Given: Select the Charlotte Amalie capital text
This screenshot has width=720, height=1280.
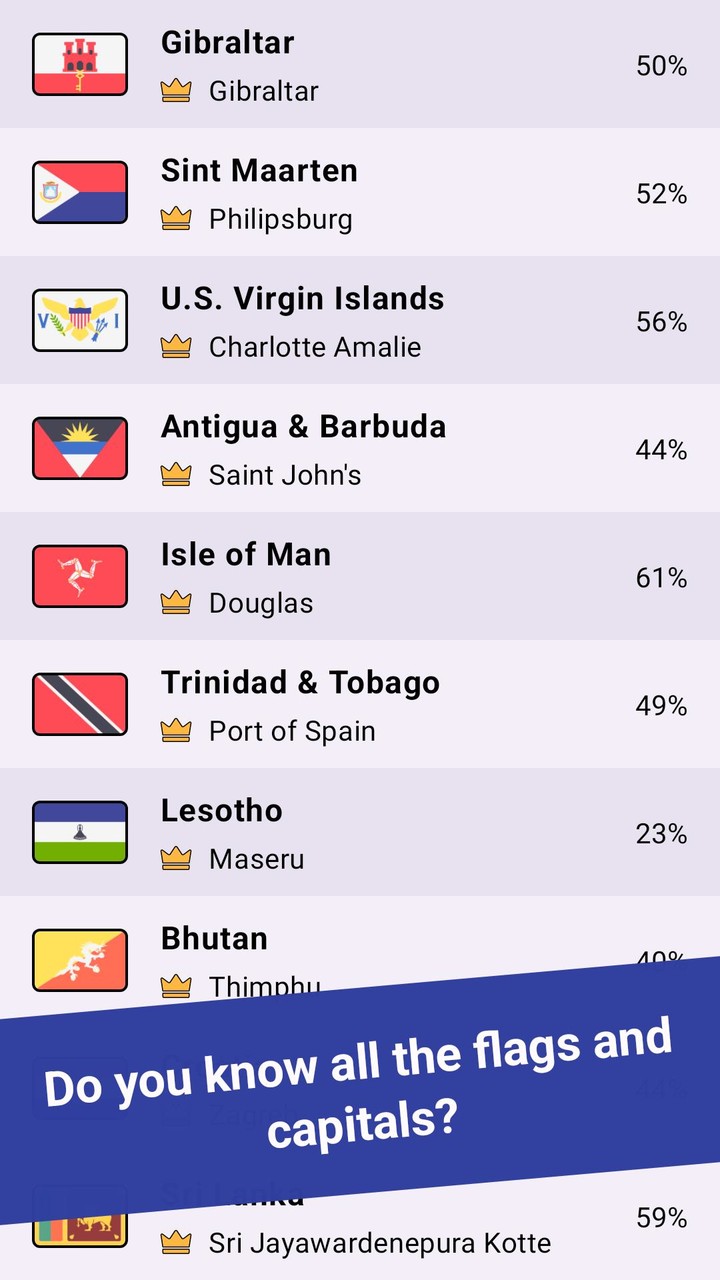Looking at the screenshot, I should (x=315, y=347).
